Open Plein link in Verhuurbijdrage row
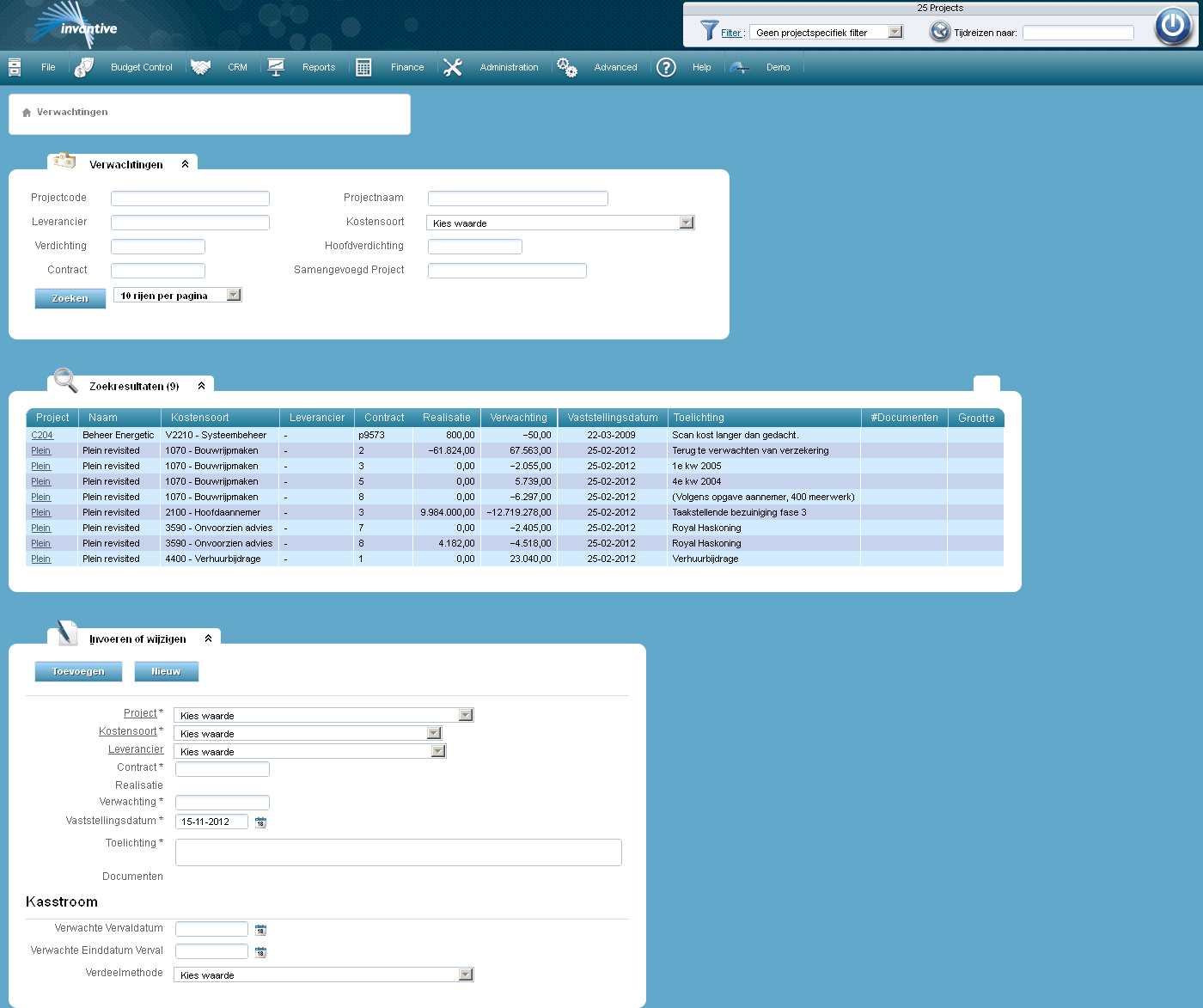1203x1008 pixels. 41,559
